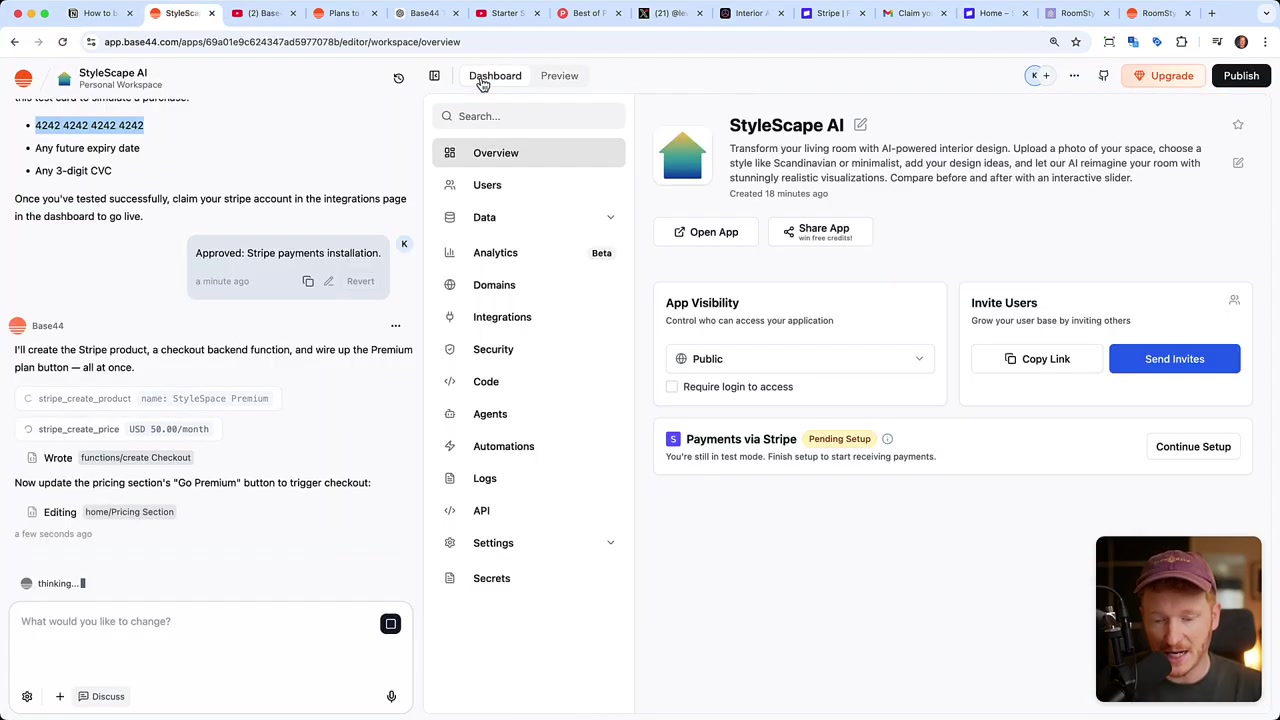Toggle the sidebar panel icon
1280x720 pixels.
tap(434, 76)
